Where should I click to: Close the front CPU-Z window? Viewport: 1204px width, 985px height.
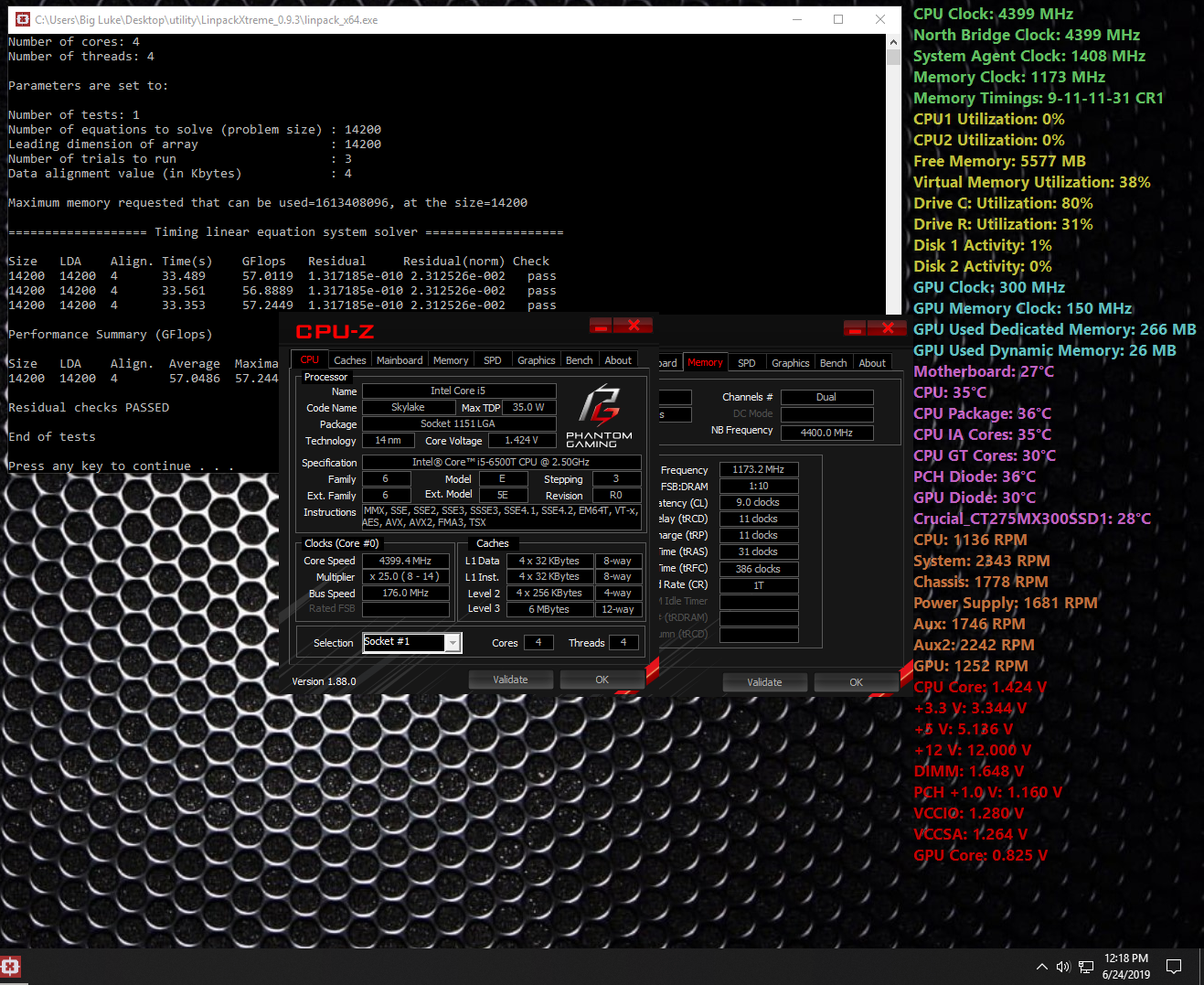(x=633, y=325)
